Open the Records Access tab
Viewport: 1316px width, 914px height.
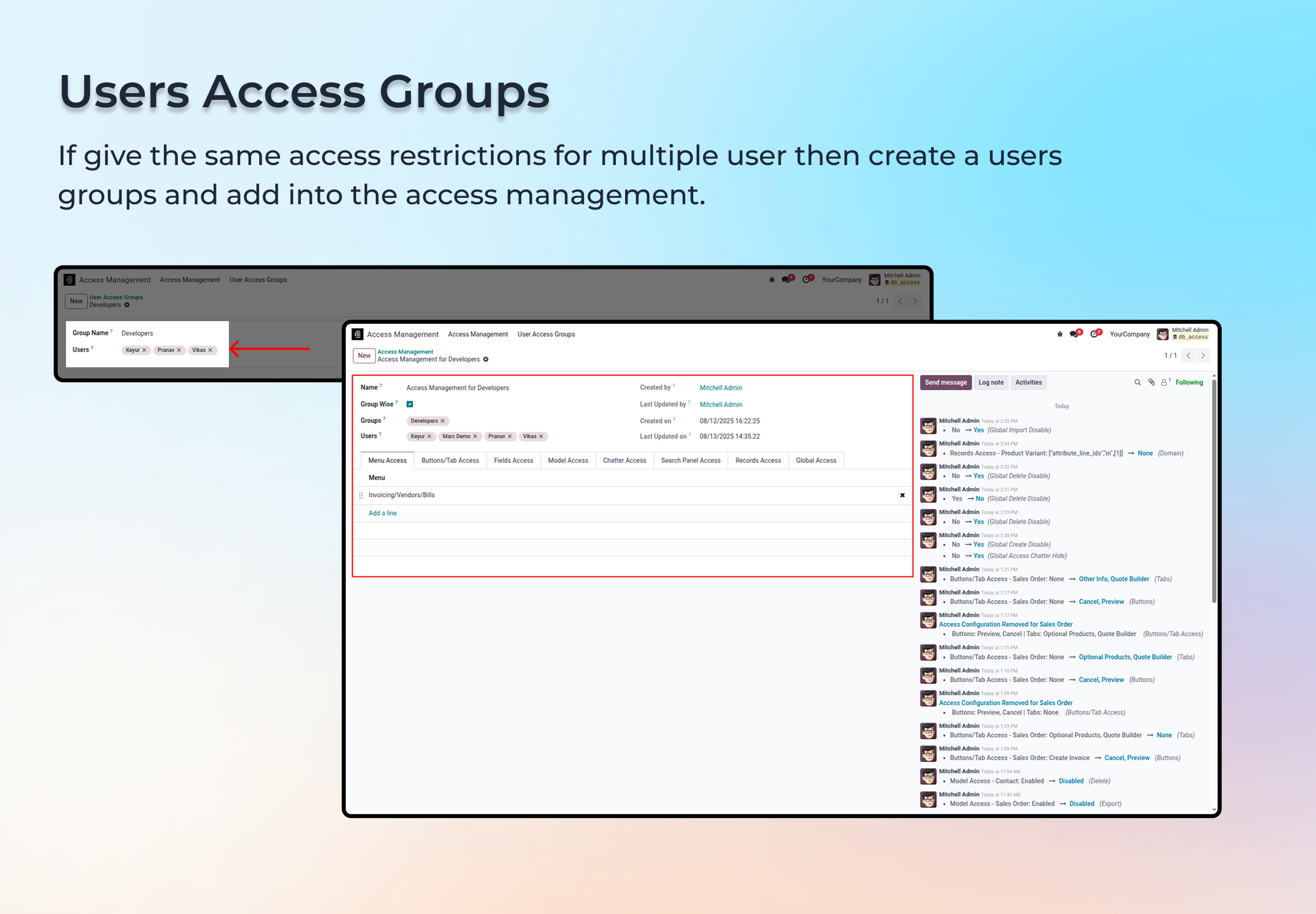(757, 460)
